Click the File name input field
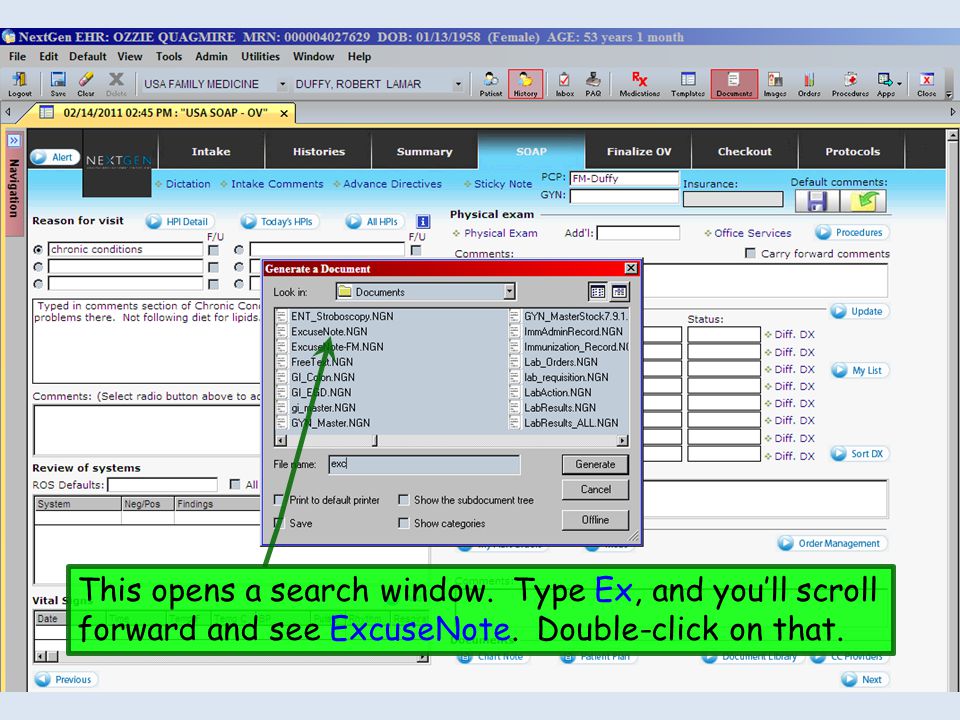This screenshot has width=960, height=720. click(424, 465)
